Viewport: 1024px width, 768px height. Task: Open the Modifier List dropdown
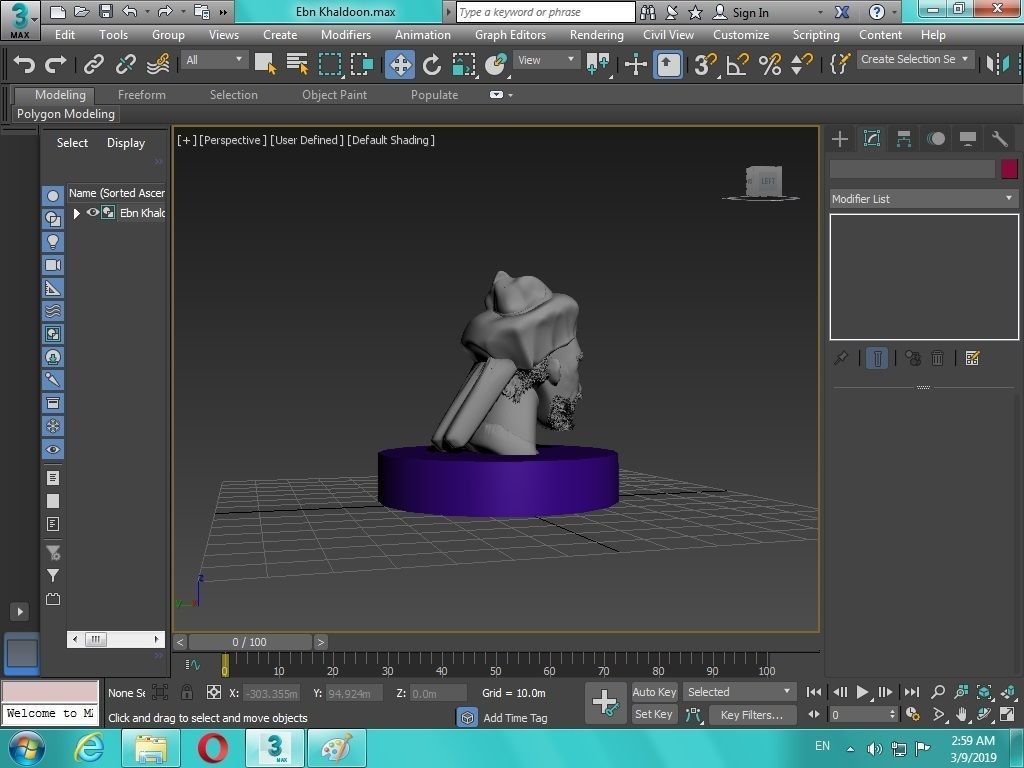coord(923,199)
